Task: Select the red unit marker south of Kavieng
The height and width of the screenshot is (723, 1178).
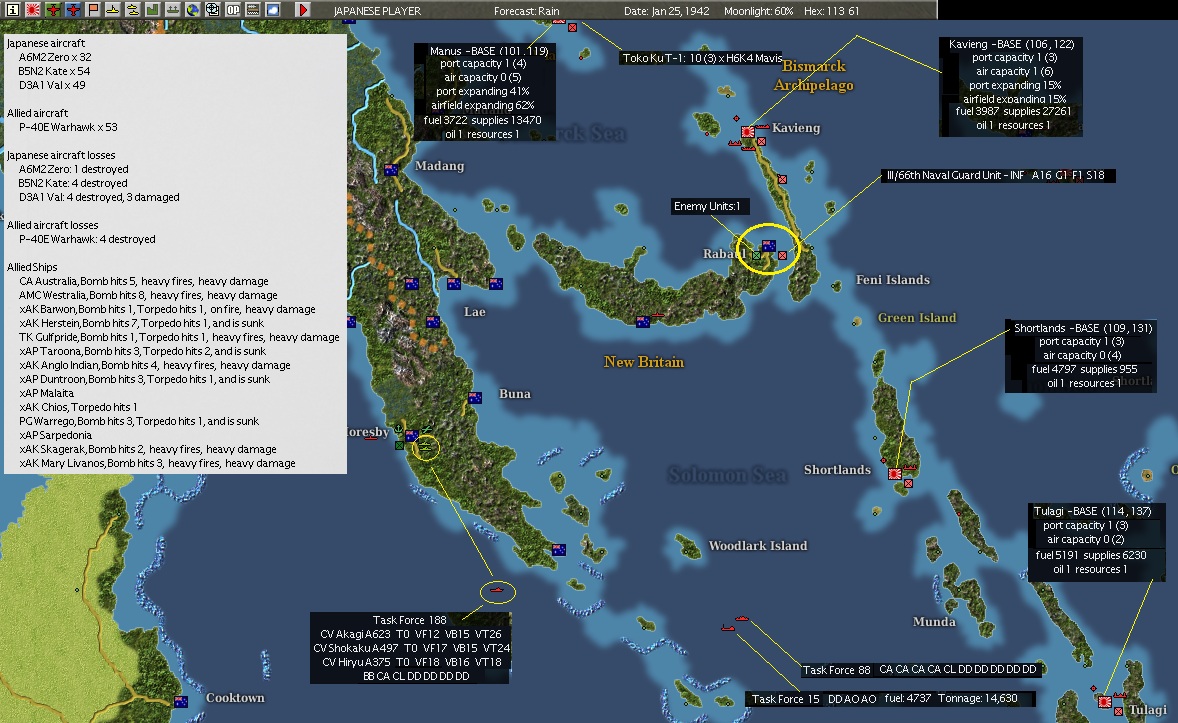Action: [x=782, y=180]
